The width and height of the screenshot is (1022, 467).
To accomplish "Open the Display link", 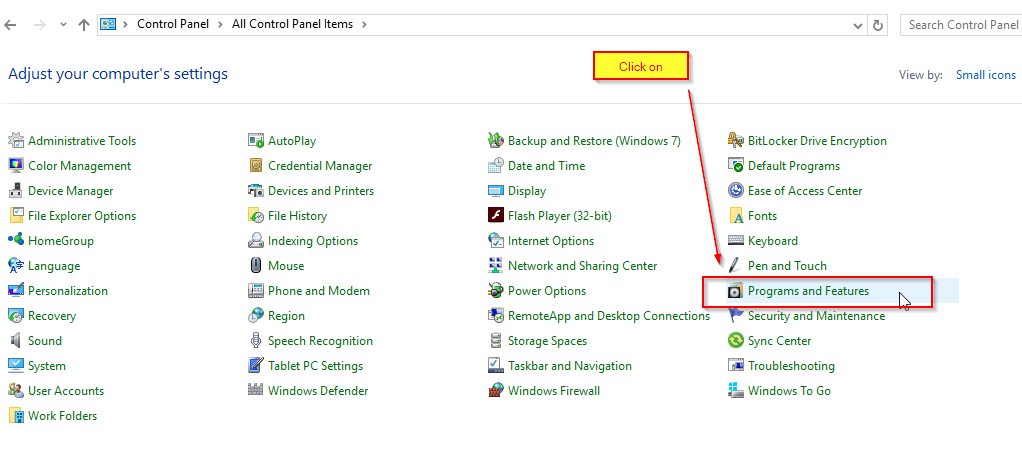I will [527, 191].
